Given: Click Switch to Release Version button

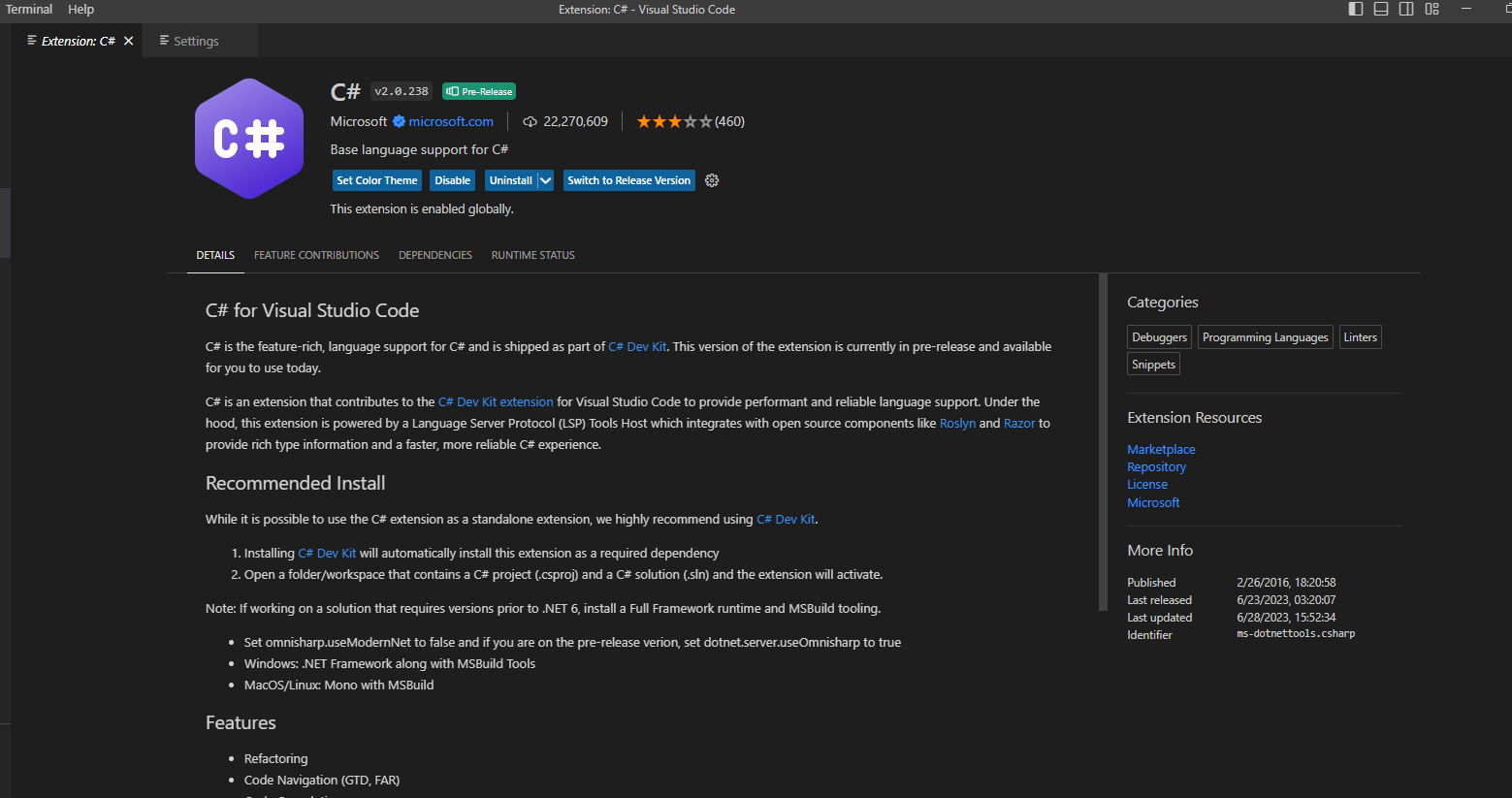Looking at the screenshot, I should (629, 180).
